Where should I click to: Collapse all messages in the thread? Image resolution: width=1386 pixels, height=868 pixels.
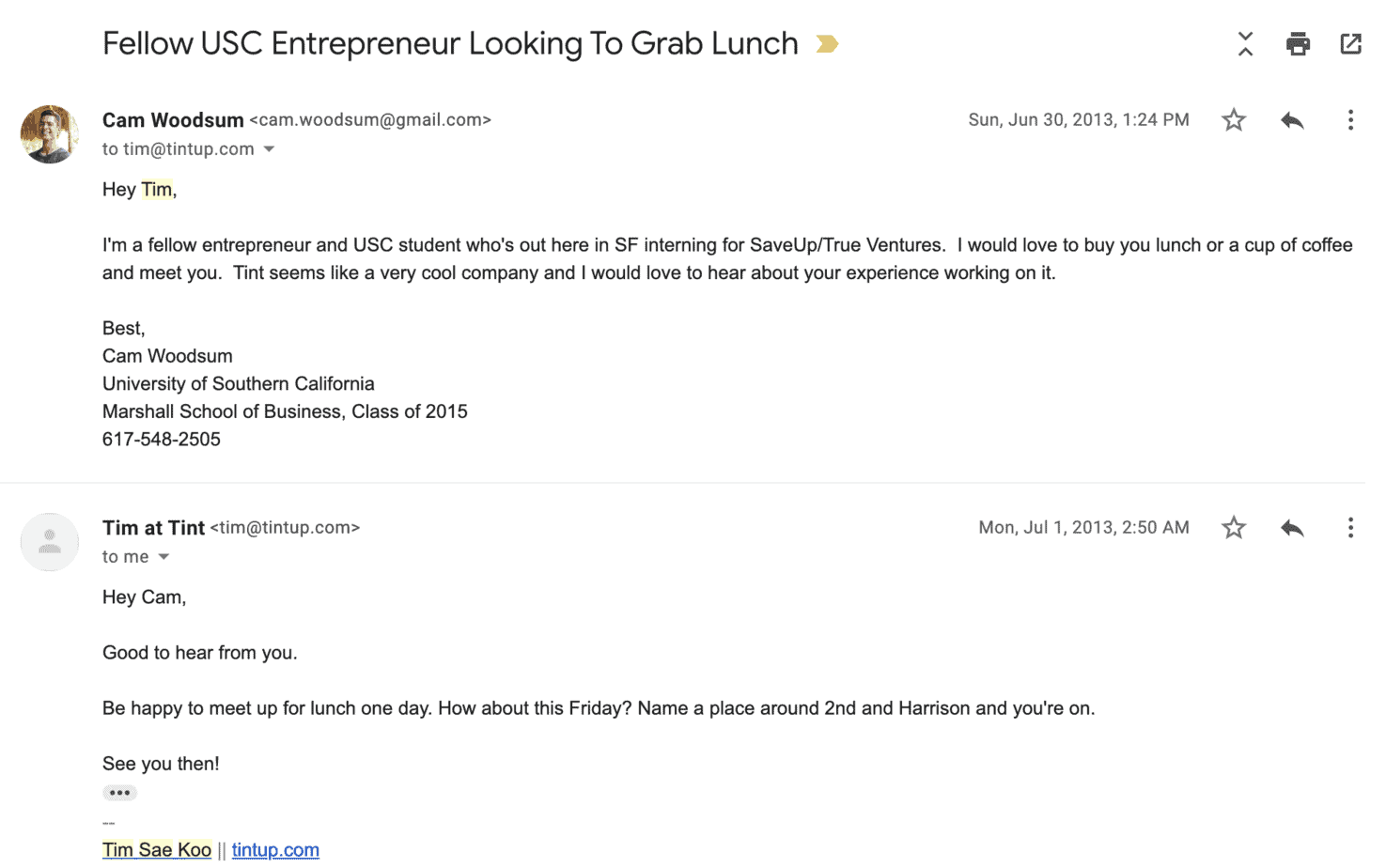(1244, 43)
